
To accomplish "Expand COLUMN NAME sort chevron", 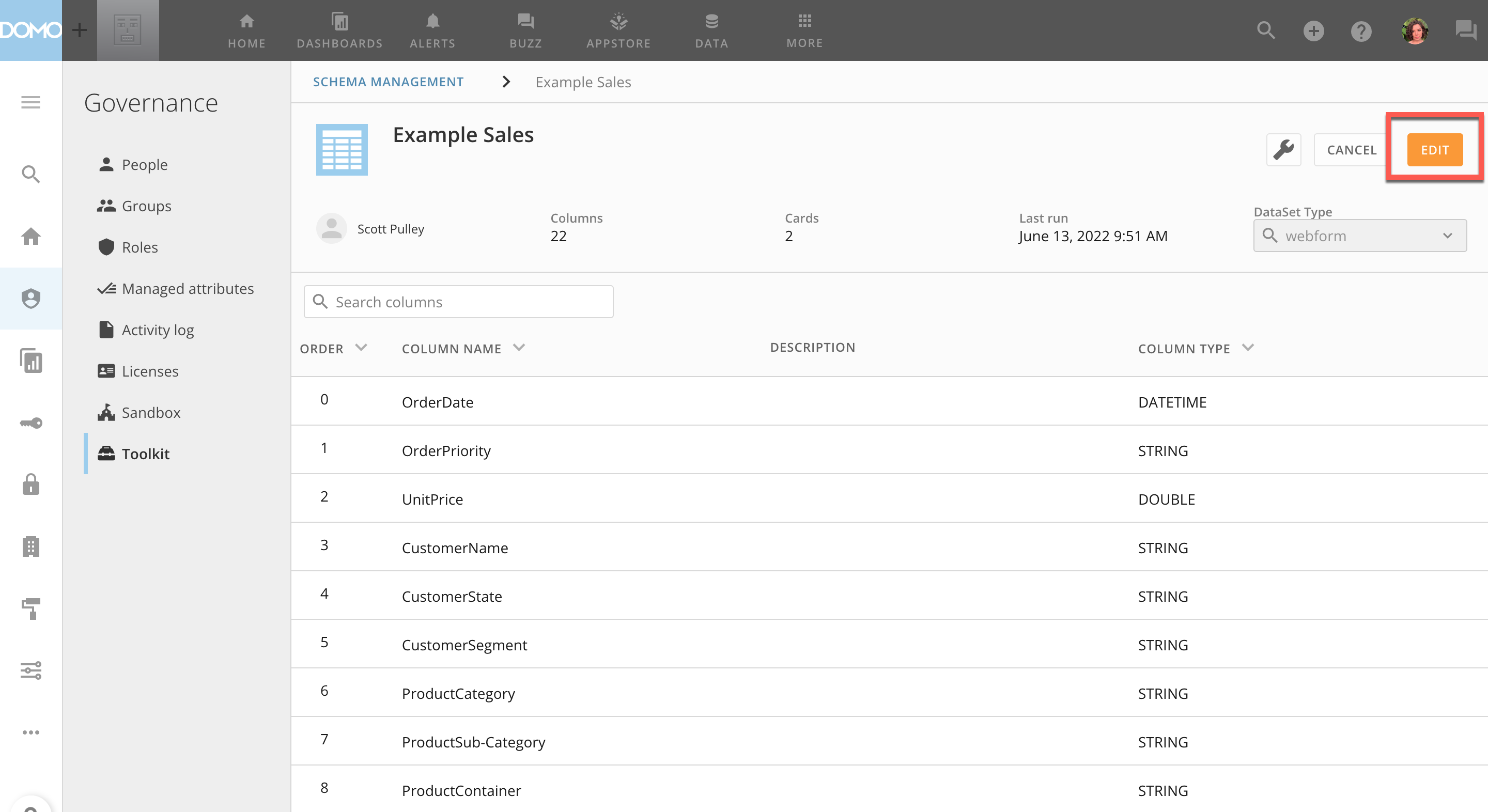I will pyautogui.click(x=519, y=348).
